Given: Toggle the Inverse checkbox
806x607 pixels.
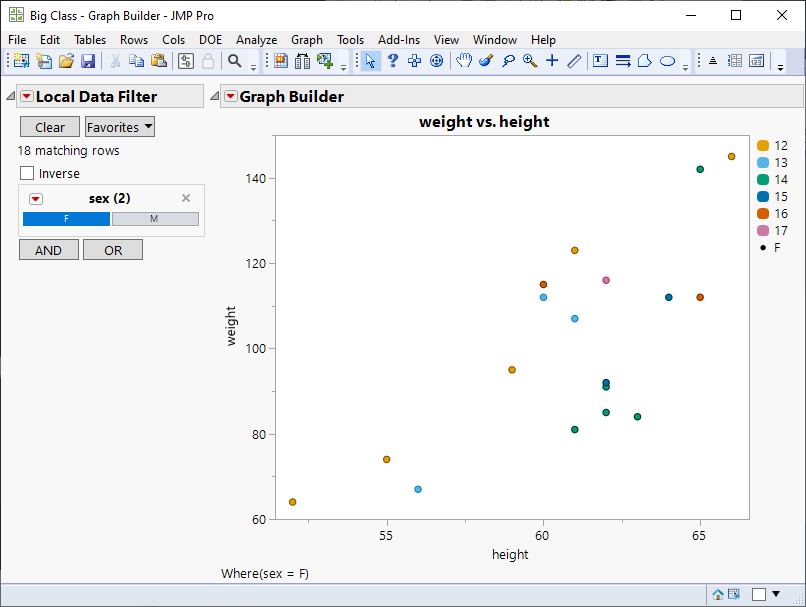Looking at the screenshot, I should [27, 173].
